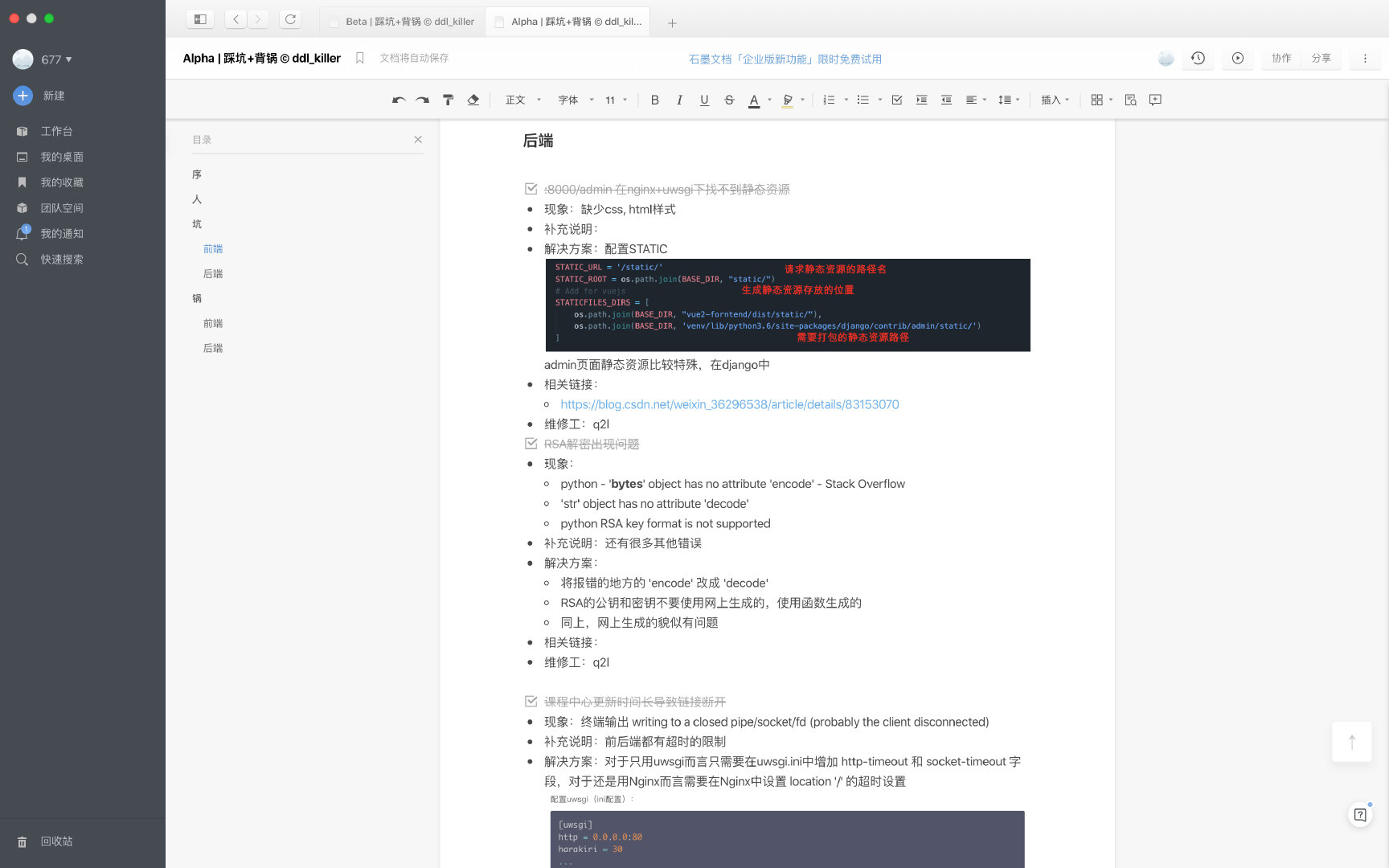Open the font '字体' dropdown
This screenshot has width=1389, height=868.
coord(576,100)
